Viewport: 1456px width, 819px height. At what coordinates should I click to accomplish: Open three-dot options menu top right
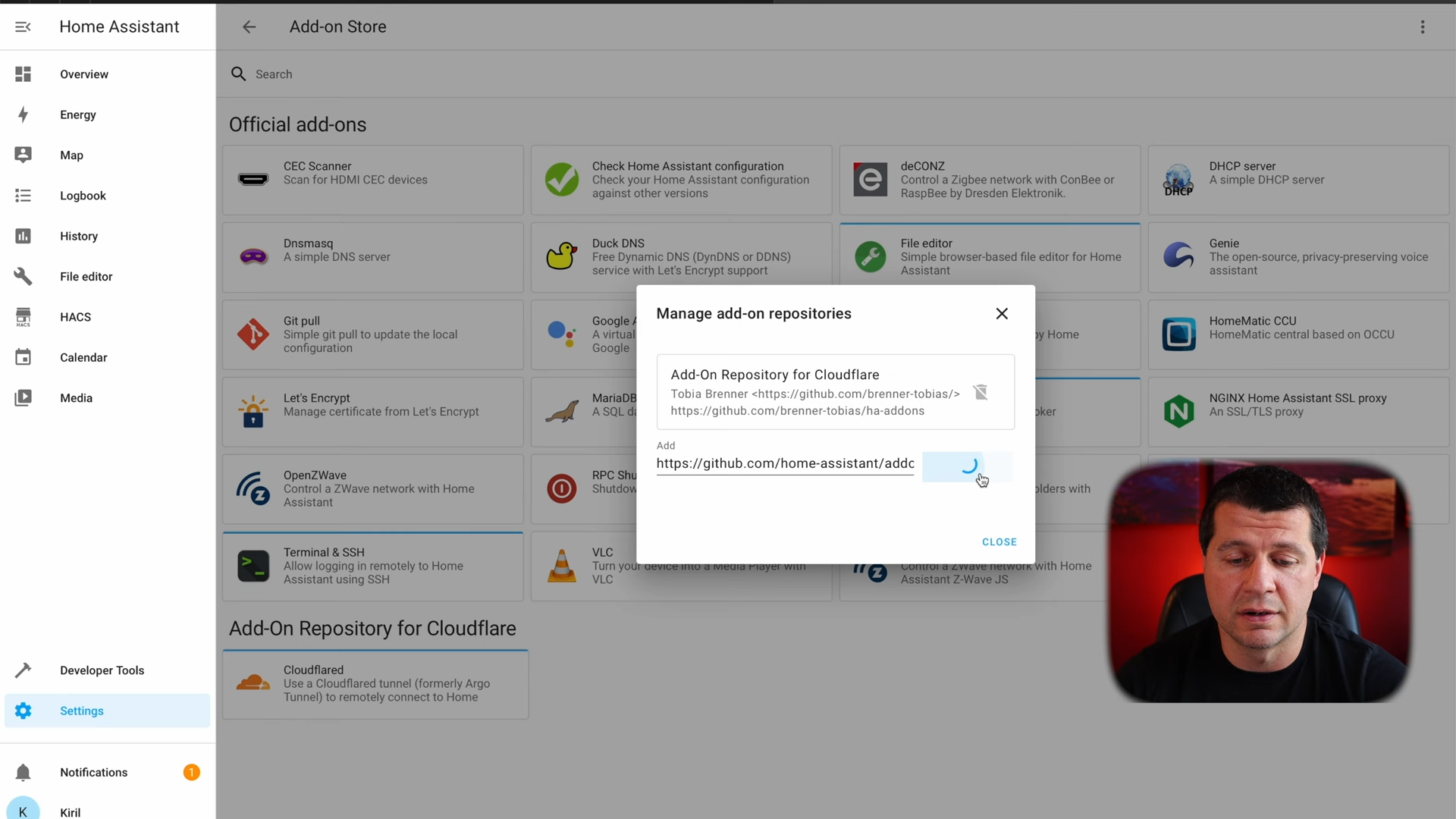[x=1423, y=26]
